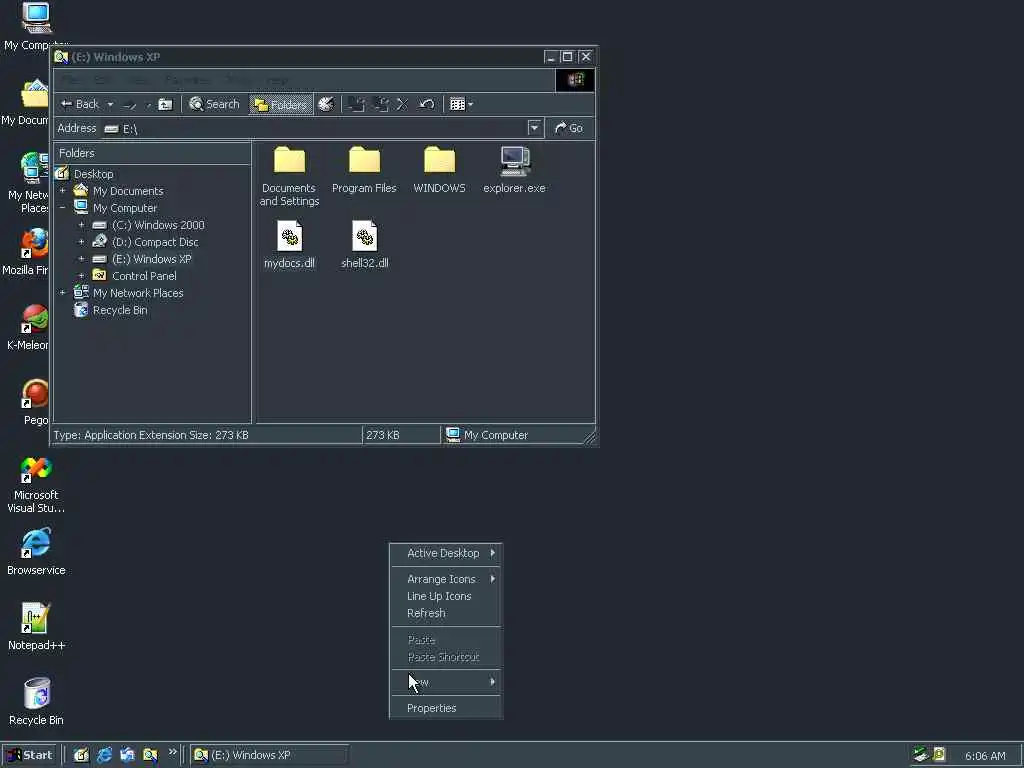Expand quick launch overflow chevron
This screenshot has height=768, width=1024.
coord(172,752)
